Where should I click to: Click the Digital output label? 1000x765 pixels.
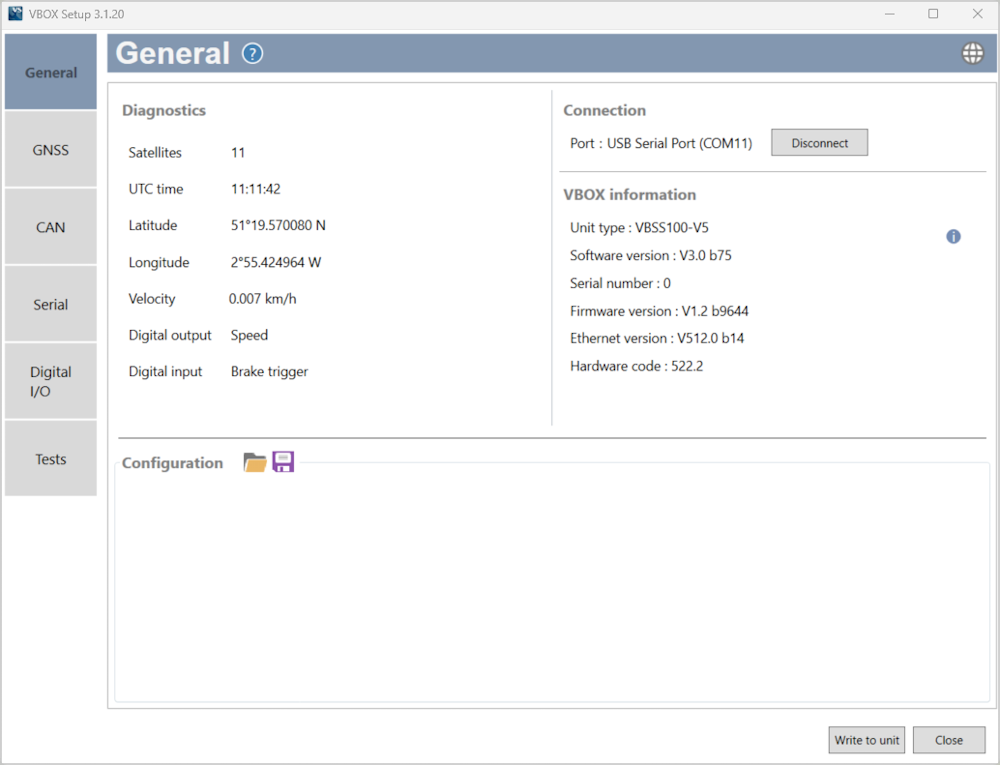(170, 335)
